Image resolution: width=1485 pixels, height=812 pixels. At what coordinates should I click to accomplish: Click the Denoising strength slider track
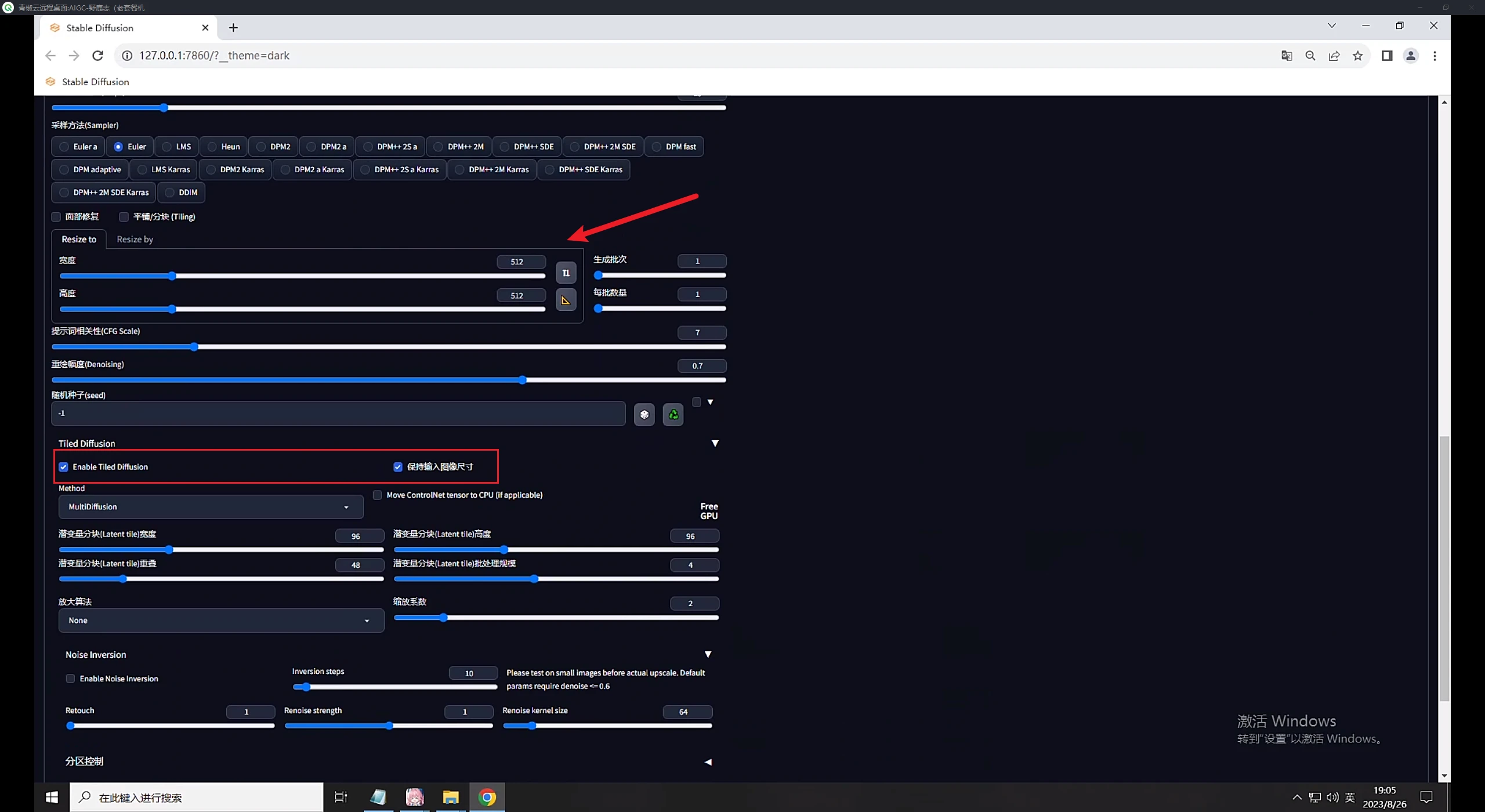[389, 380]
